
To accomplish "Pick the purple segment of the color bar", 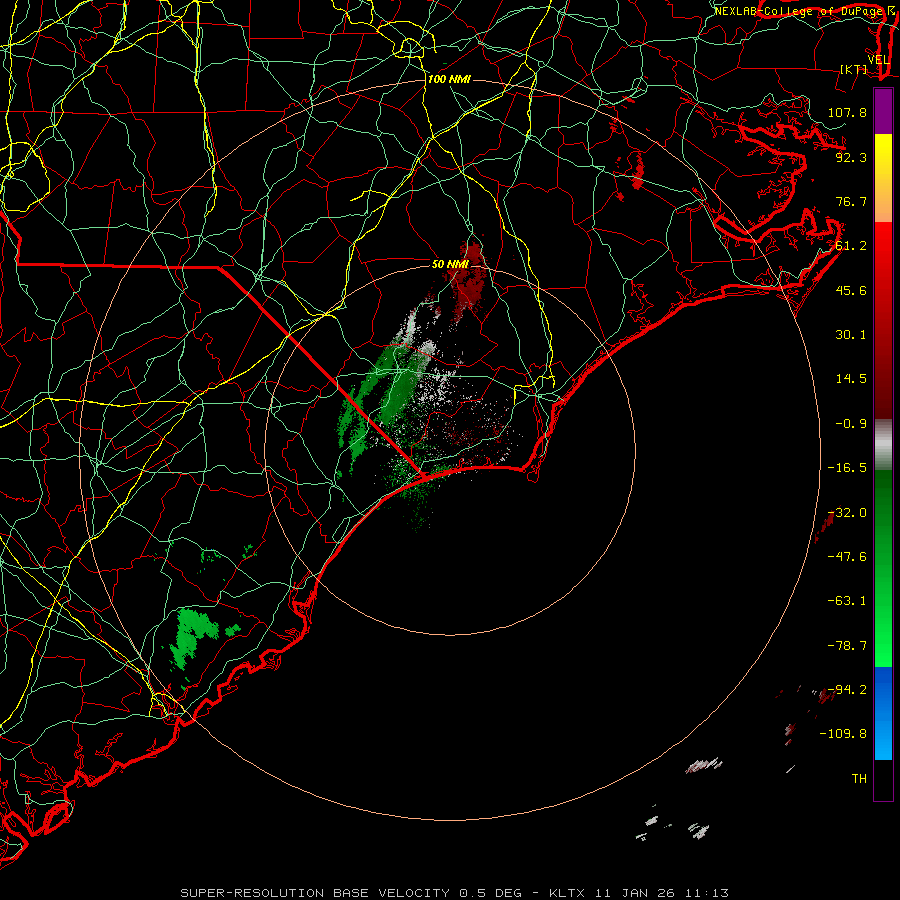I will click(883, 111).
